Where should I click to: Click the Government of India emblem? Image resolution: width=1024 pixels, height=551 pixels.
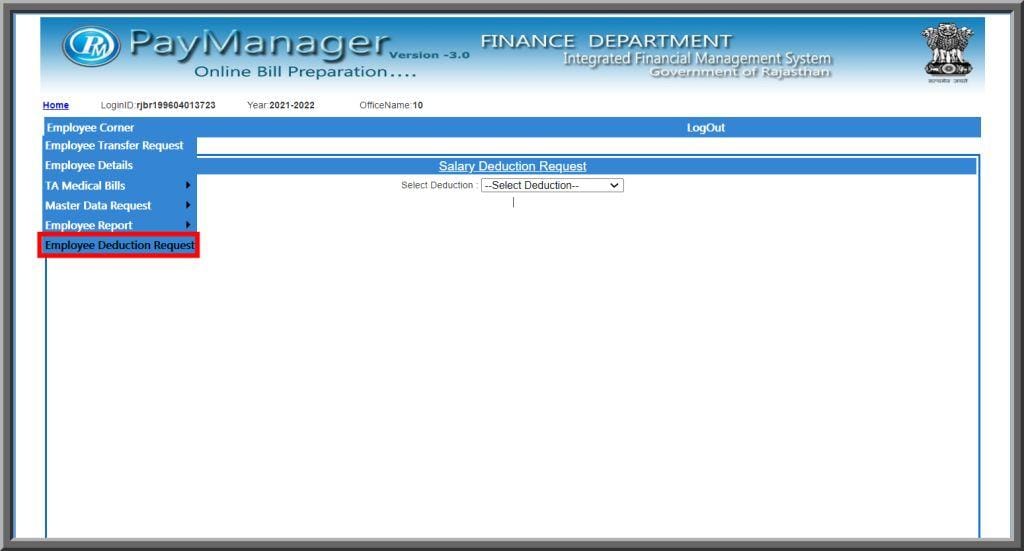948,52
